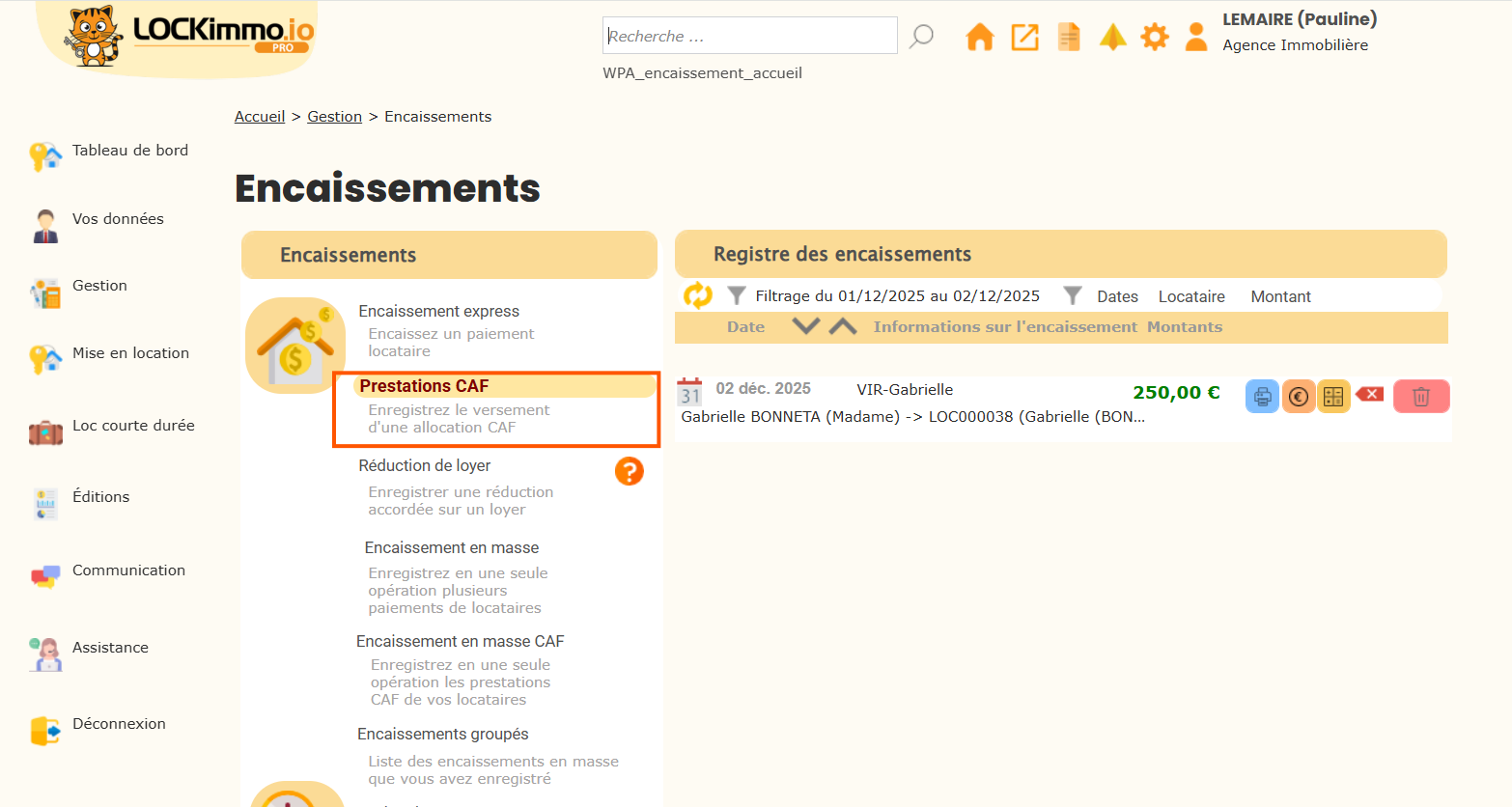Open the Réduction de loyer help icon

click(x=629, y=471)
